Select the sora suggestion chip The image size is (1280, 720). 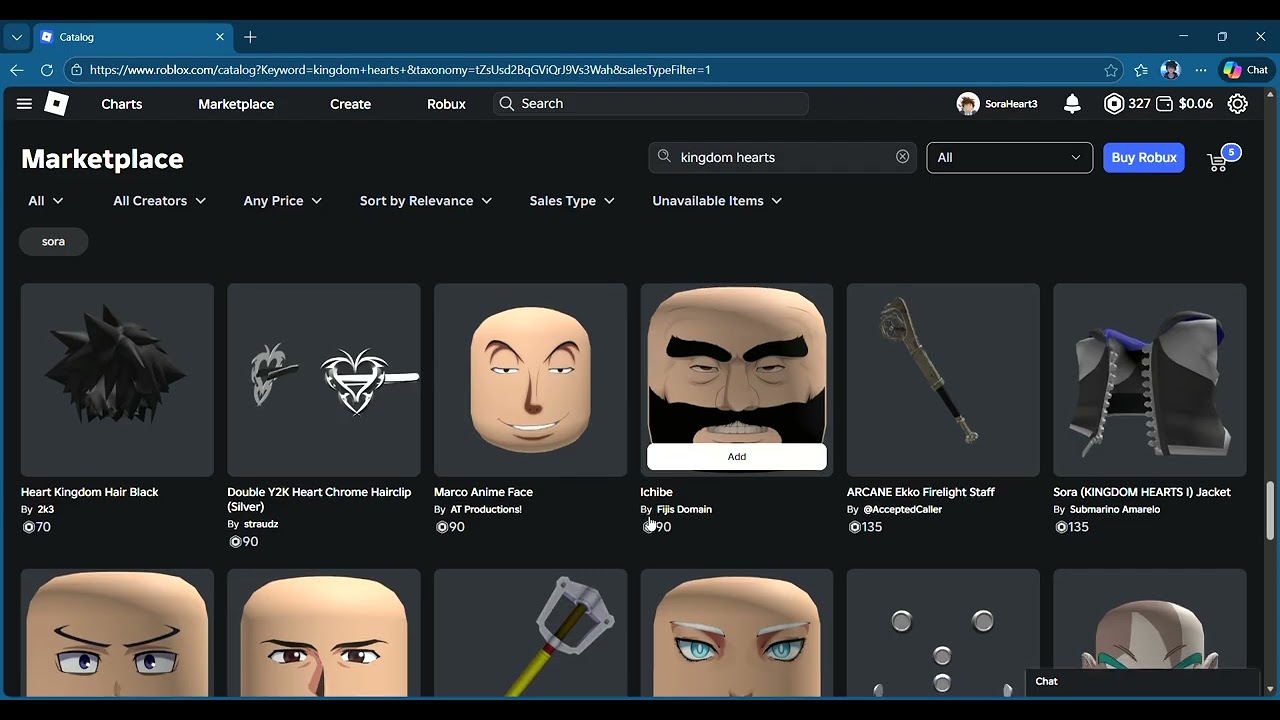click(54, 241)
